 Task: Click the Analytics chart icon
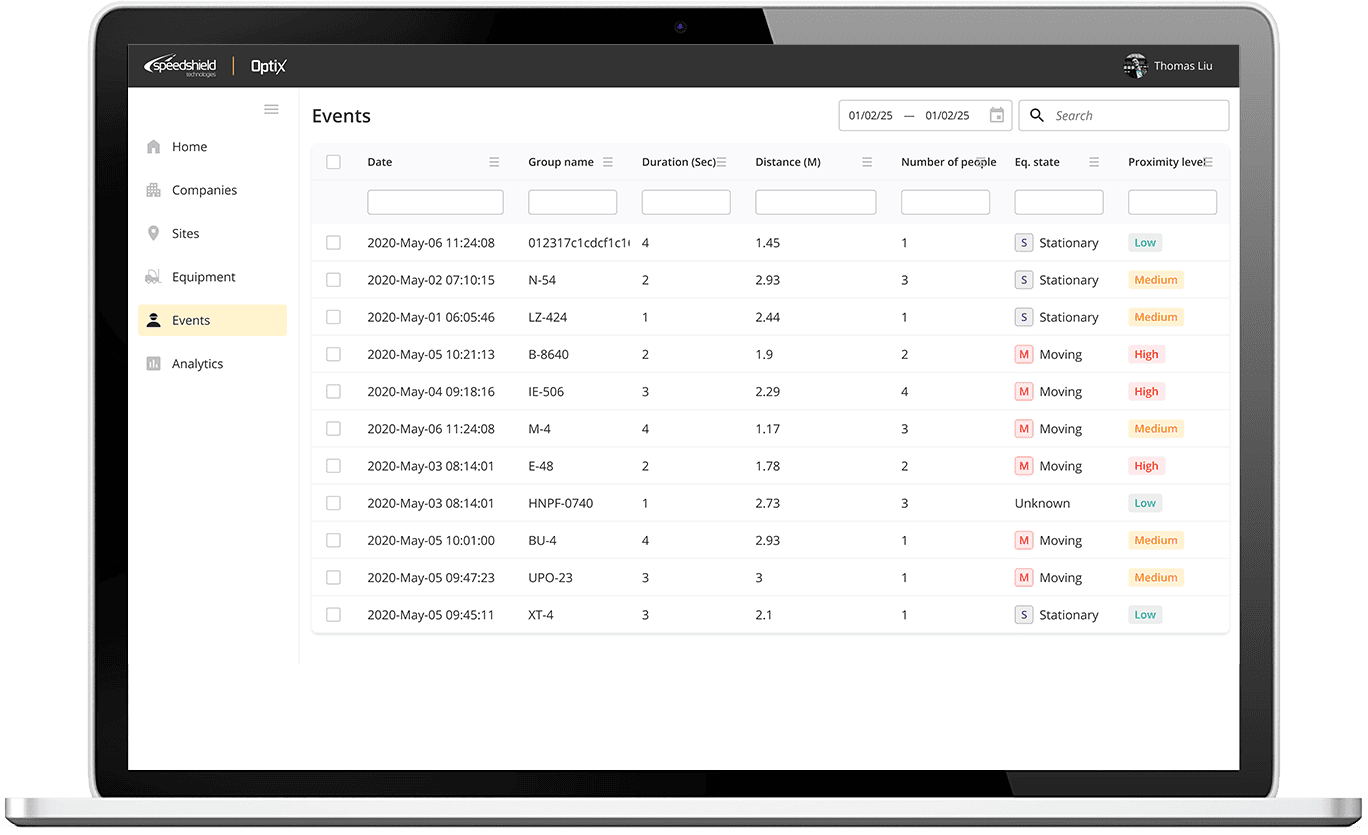(x=153, y=364)
